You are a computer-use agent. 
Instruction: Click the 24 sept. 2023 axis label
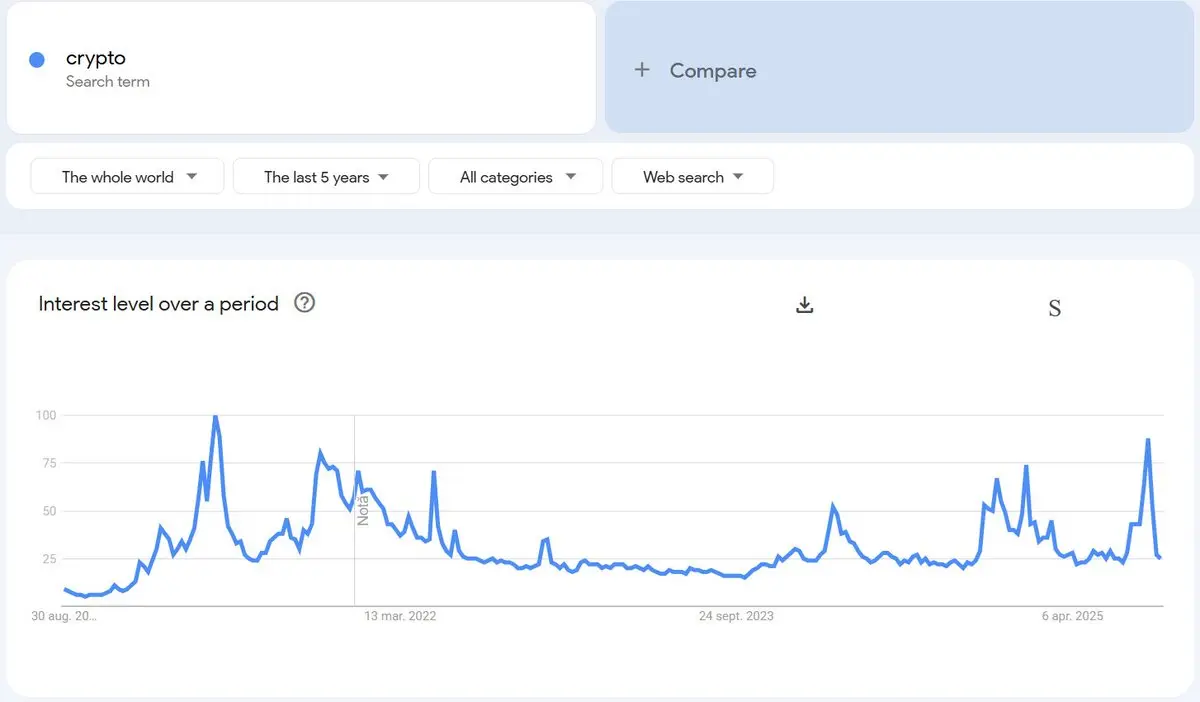736,616
